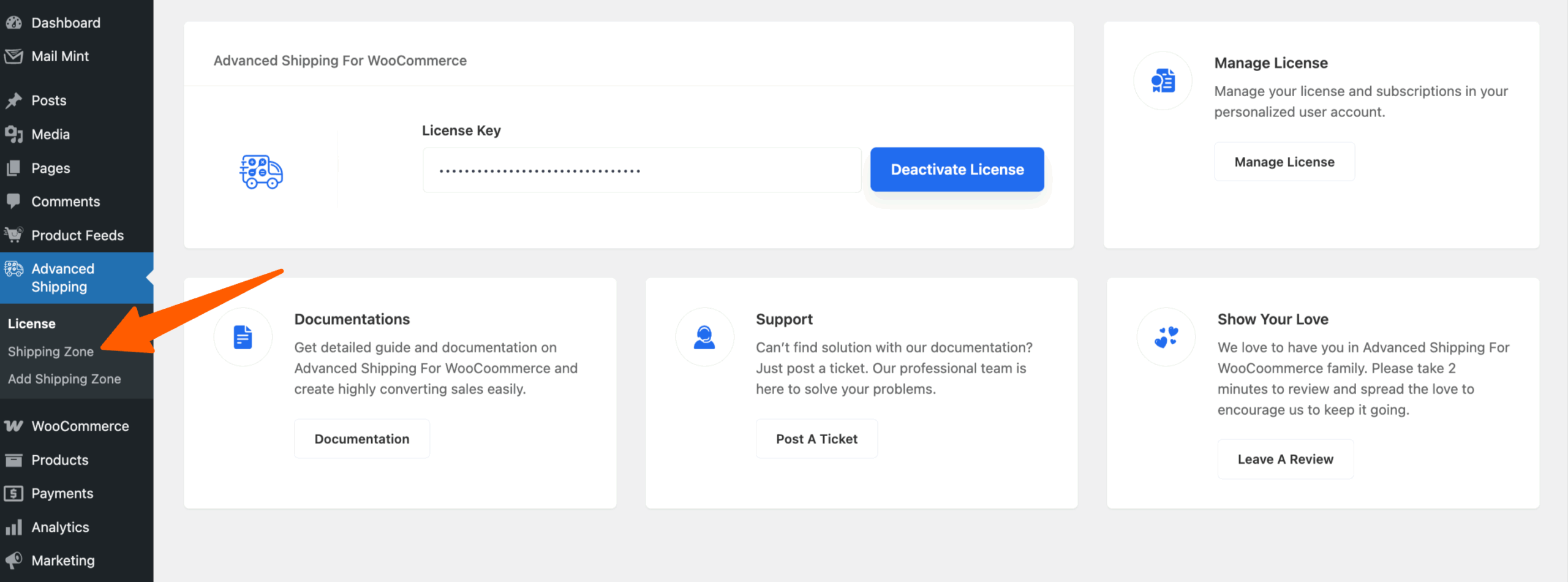The image size is (1568, 582).
Task: Click the WooCommerce logo icon
Action: click(x=13, y=426)
